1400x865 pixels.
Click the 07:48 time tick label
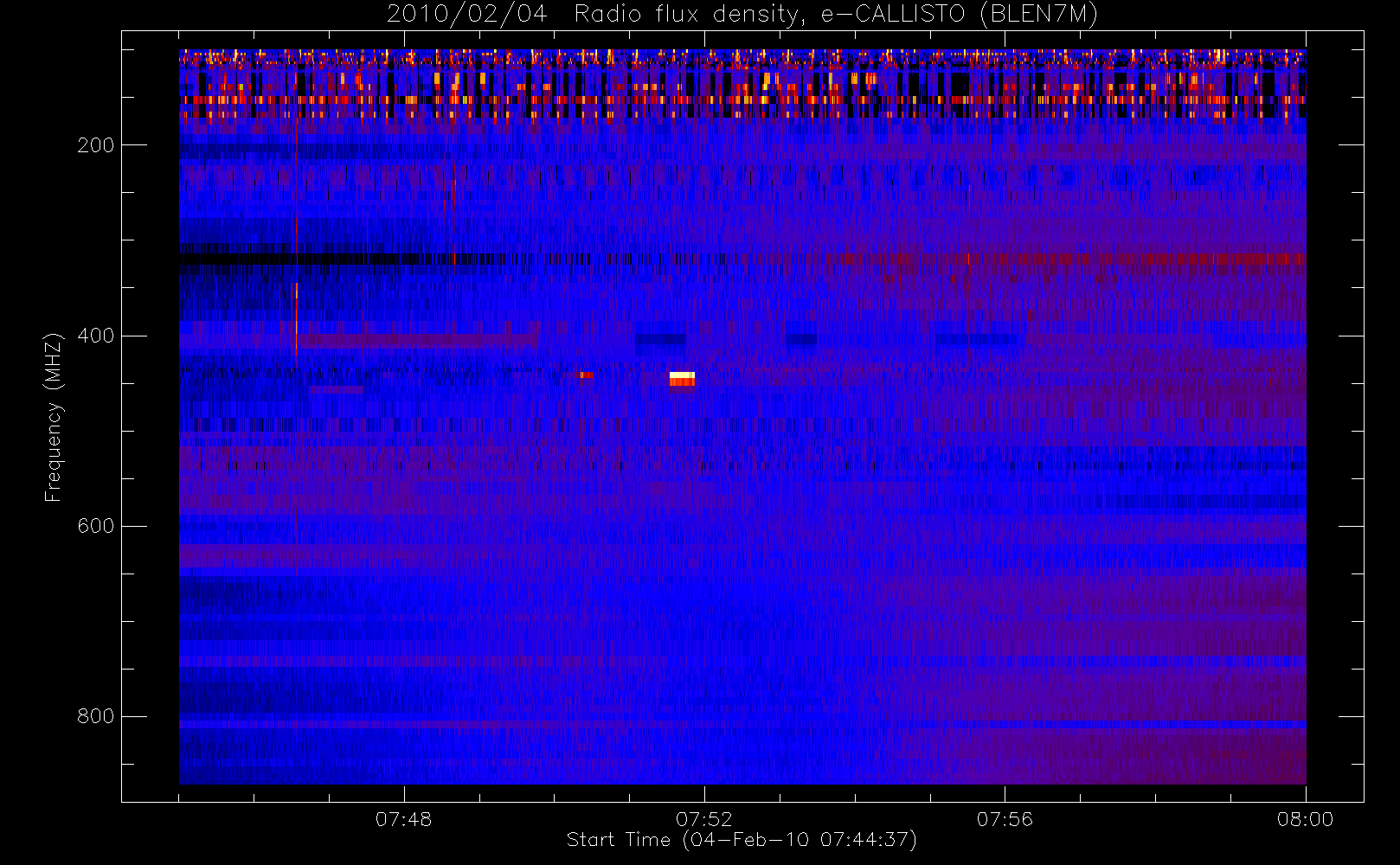(x=403, y=819)
